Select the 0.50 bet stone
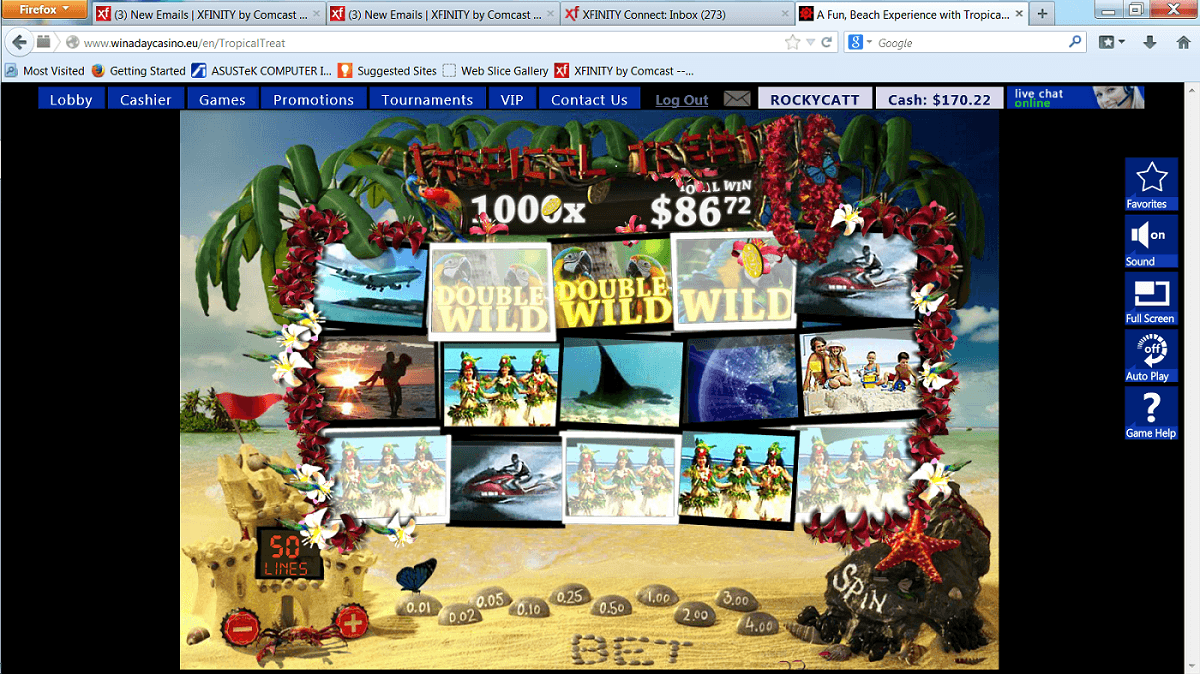1200x674 pixels. click(x=611, y=606)
